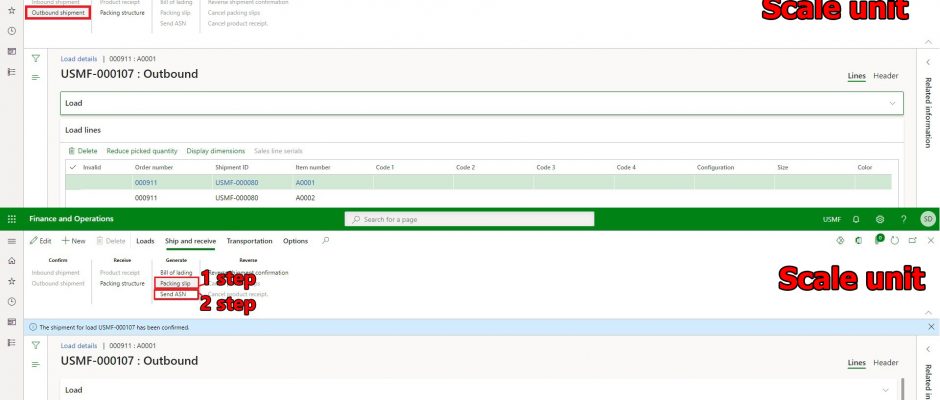
Task: Click Display dimensions
Action: (216, 151)
